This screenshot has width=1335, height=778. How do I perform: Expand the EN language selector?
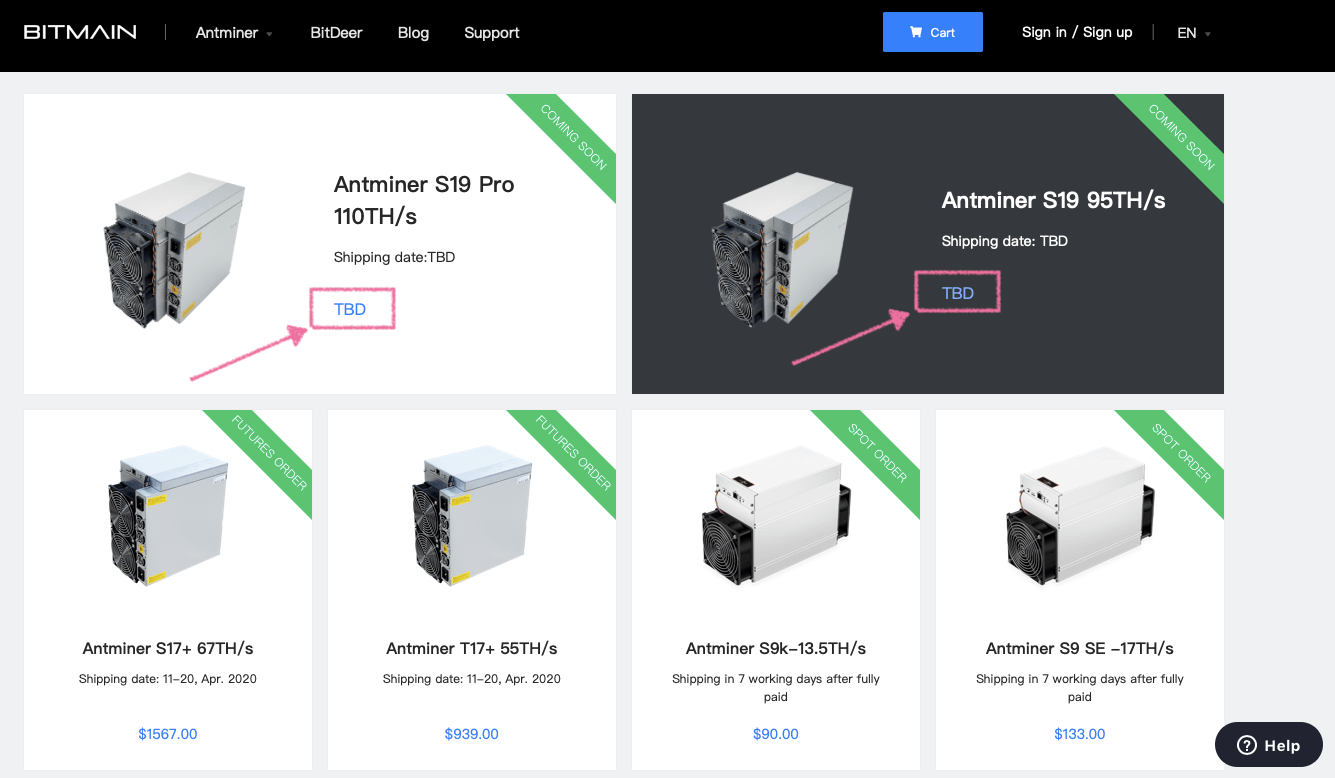coord(1194,32)
